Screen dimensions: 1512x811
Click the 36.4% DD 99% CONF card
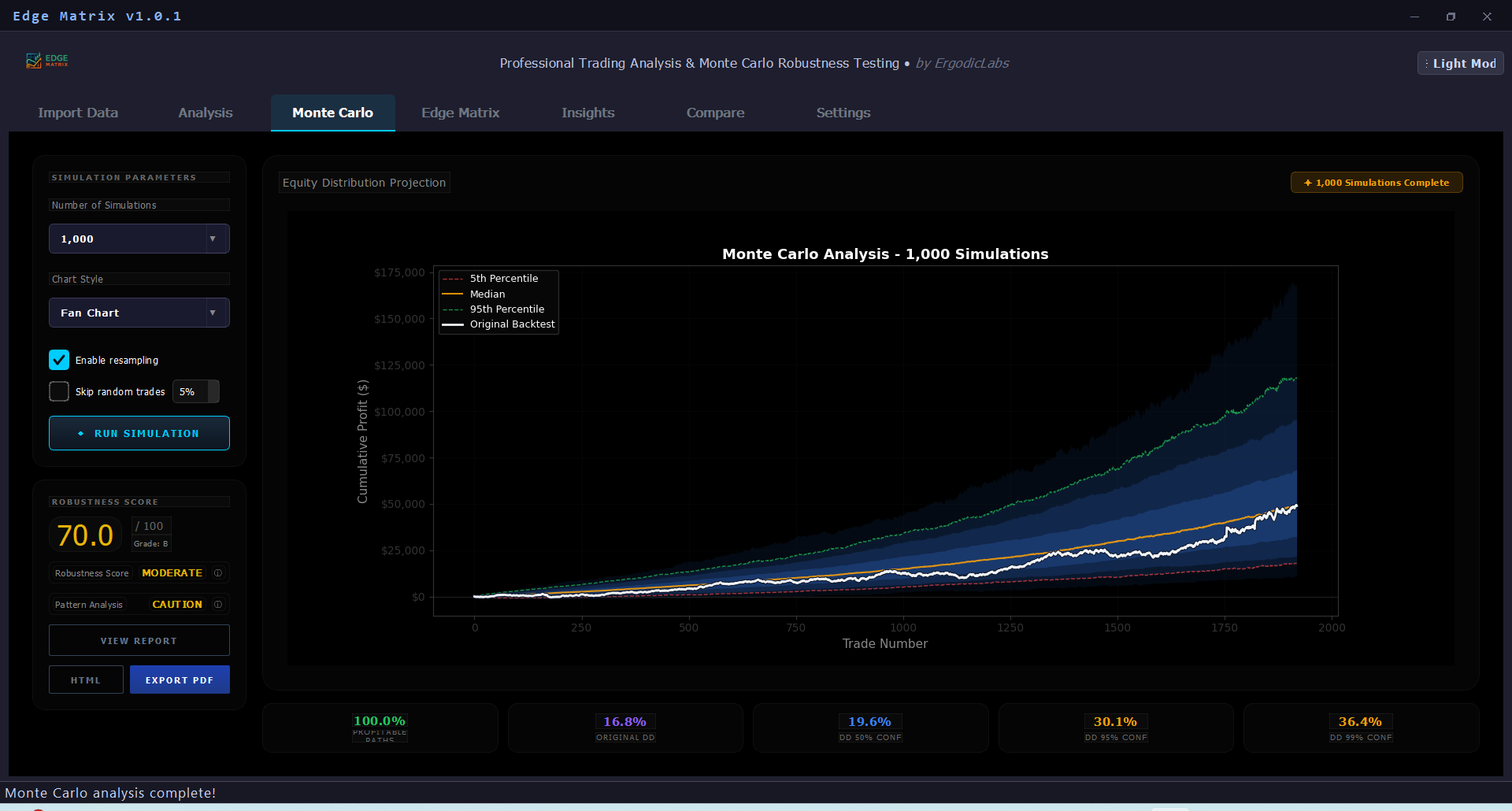click(1361, 728)
